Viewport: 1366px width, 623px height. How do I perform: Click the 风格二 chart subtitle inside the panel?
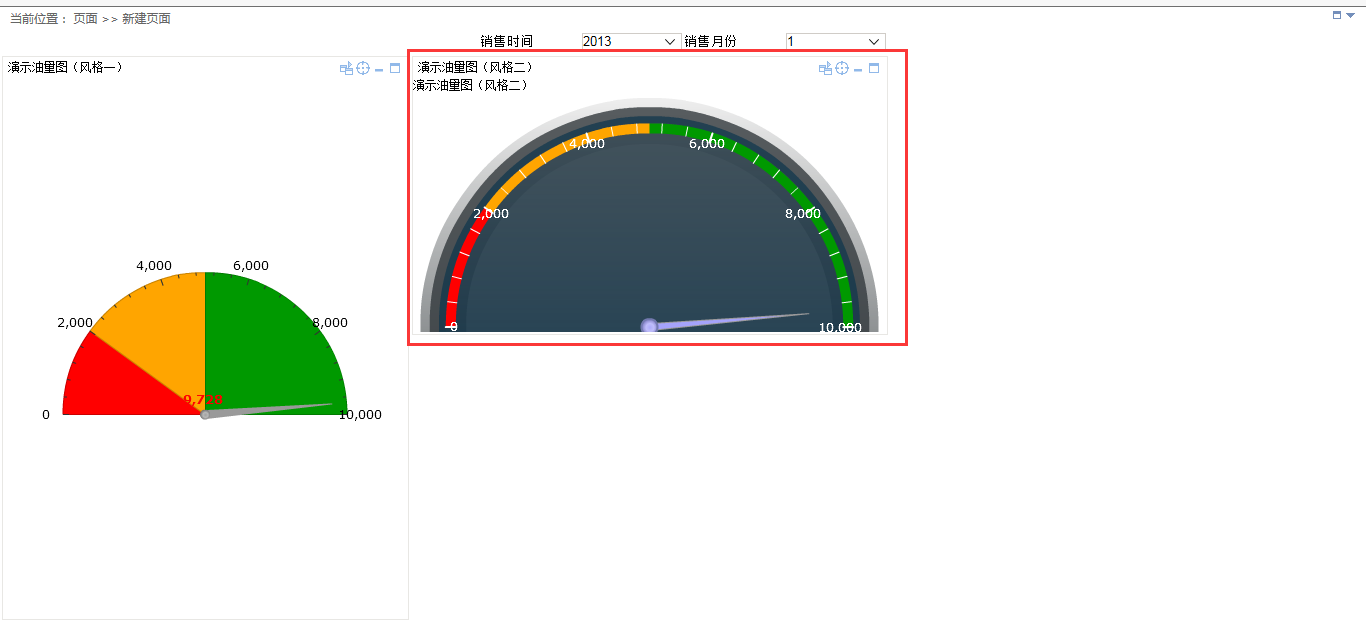click(x=471, y=85)
